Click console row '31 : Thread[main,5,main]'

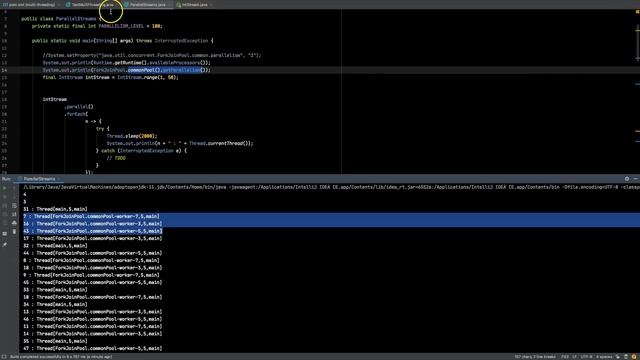coord(55,209)
